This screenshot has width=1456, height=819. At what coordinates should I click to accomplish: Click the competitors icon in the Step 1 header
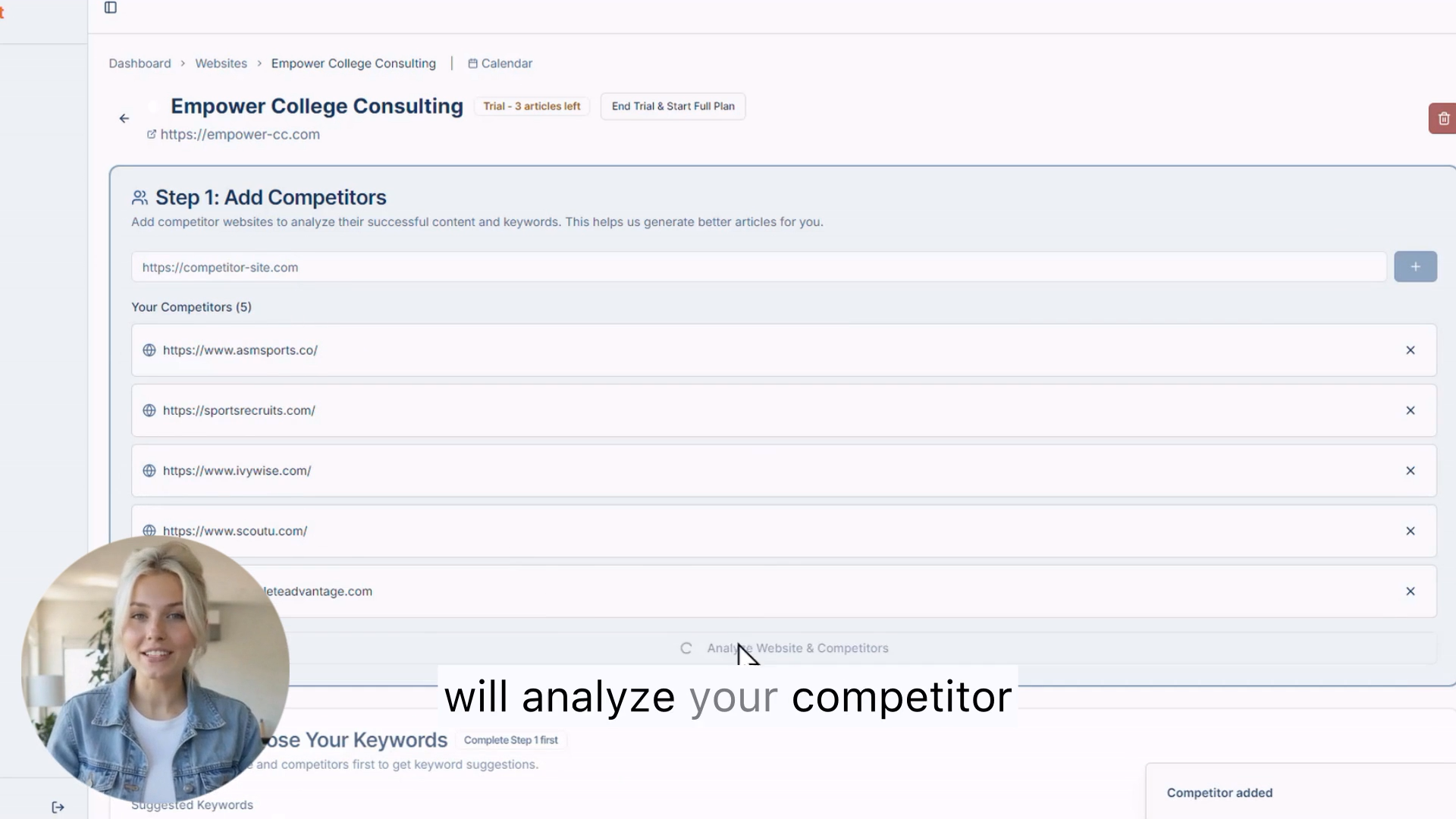click(139, 197)
